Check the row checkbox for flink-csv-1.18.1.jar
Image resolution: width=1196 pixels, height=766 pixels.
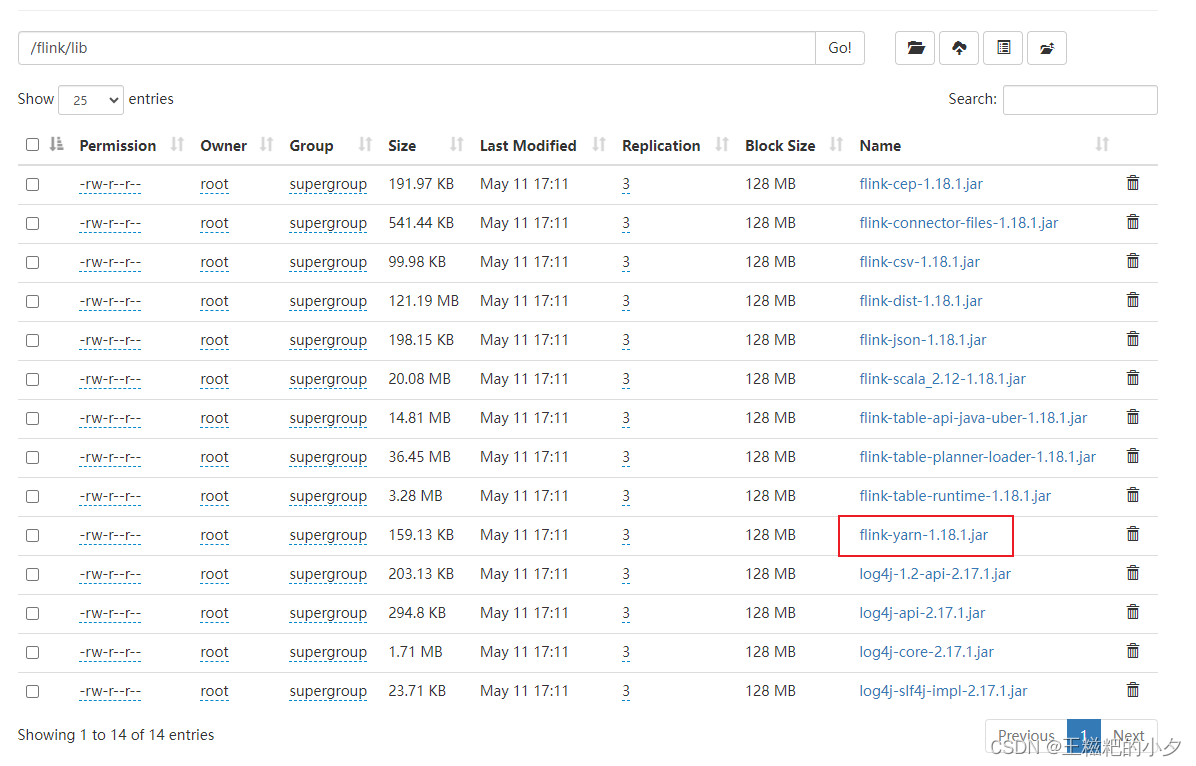pos(31,261)
